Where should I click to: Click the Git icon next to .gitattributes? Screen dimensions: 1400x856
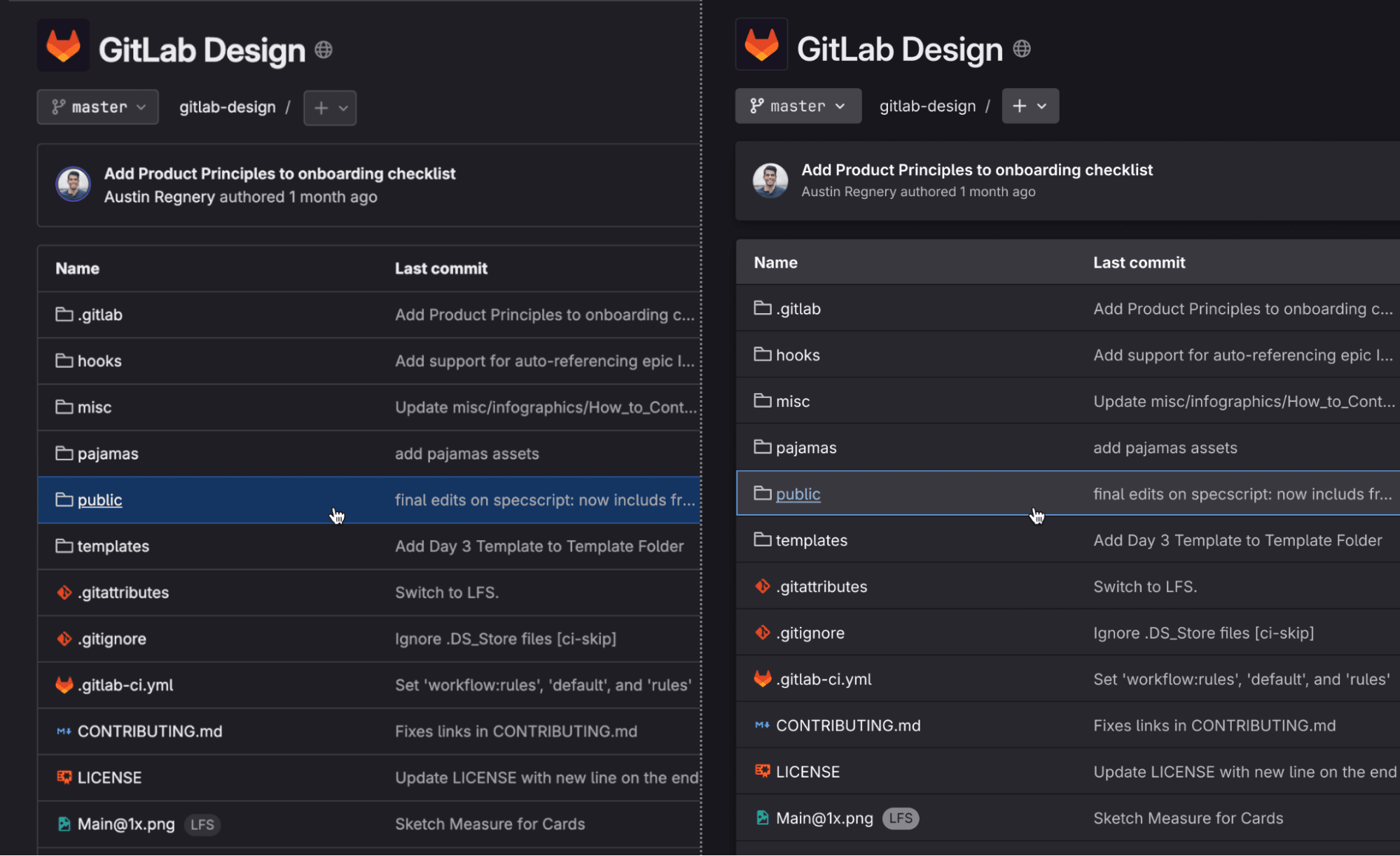64,592
